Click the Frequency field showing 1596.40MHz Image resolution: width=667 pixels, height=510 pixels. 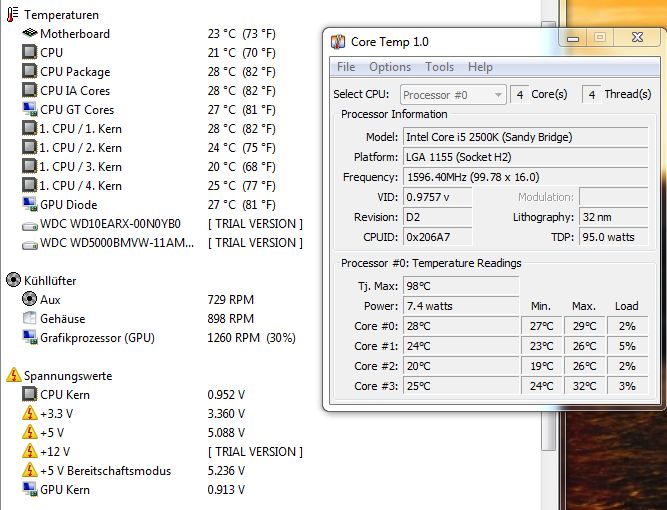pos(525,177)
